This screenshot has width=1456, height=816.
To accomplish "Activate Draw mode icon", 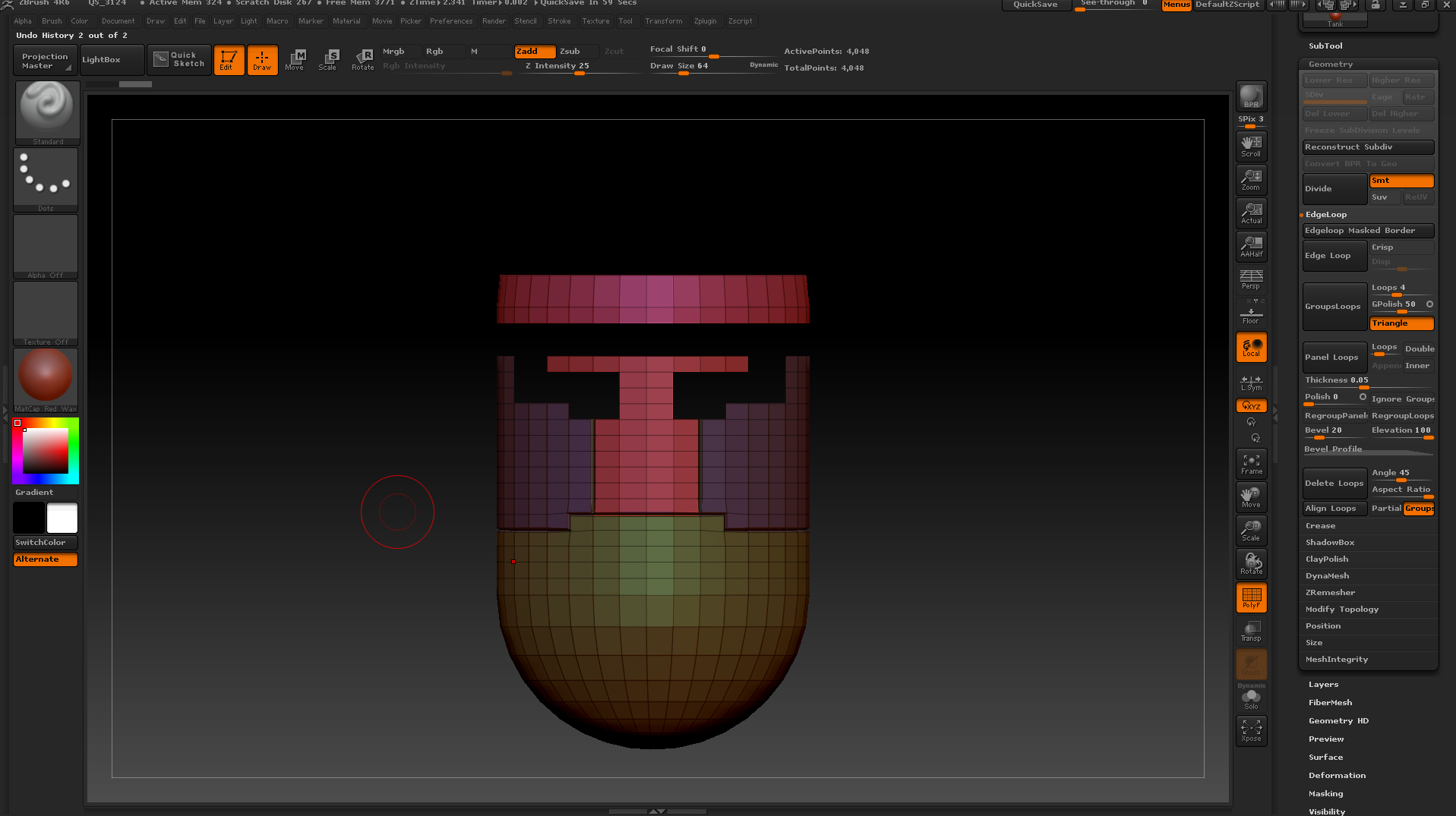I will click(x=262, y=59).
